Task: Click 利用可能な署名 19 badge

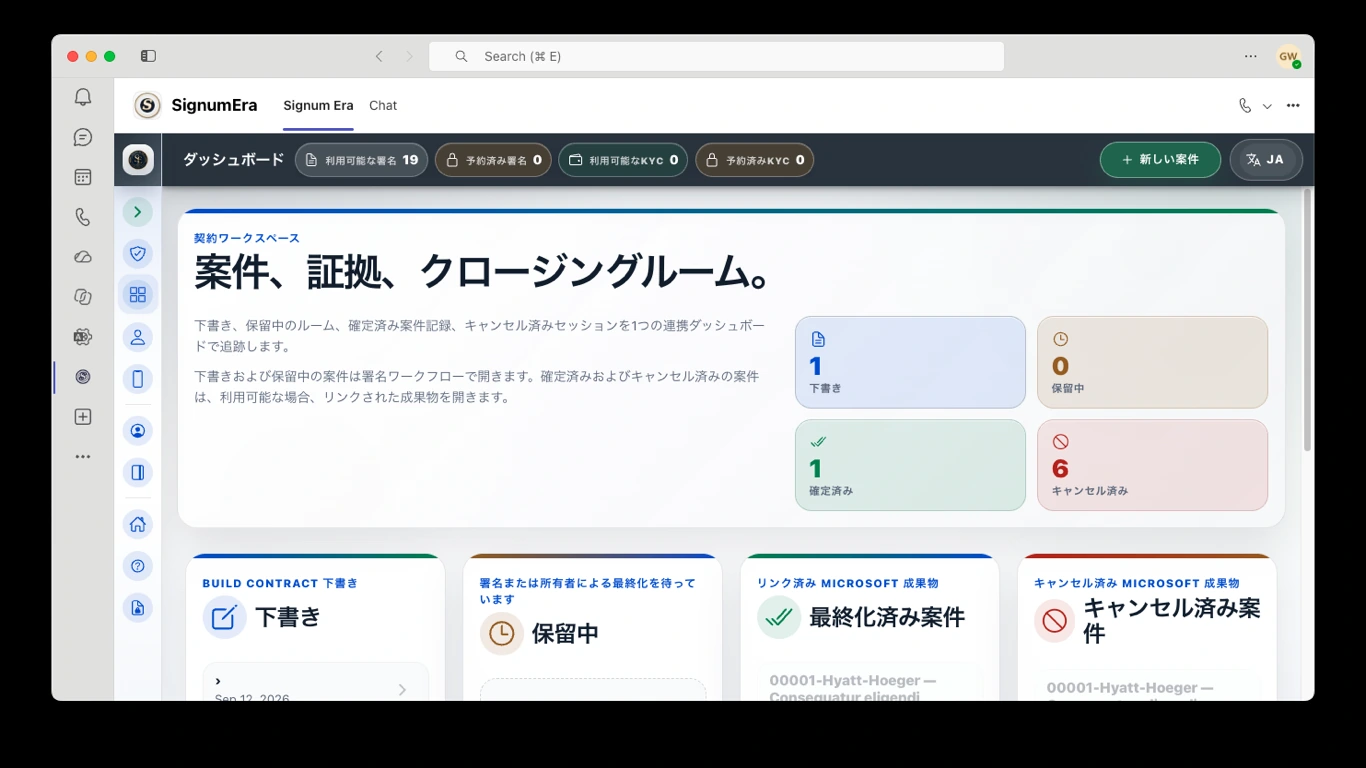Action: (x=362, y=160)
